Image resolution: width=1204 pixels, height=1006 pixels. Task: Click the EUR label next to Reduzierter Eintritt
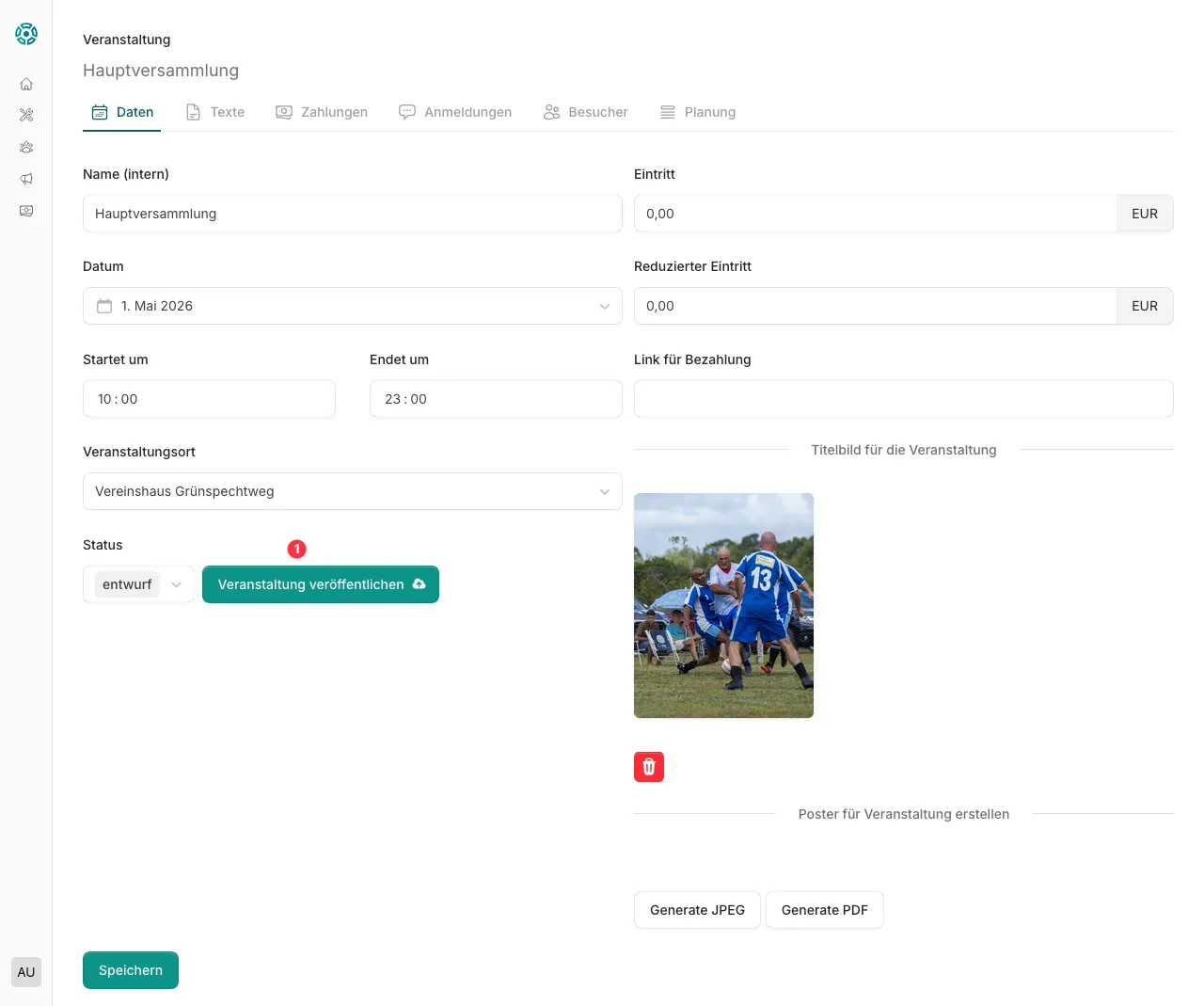pyautogui.click(x=1145, y=306)
